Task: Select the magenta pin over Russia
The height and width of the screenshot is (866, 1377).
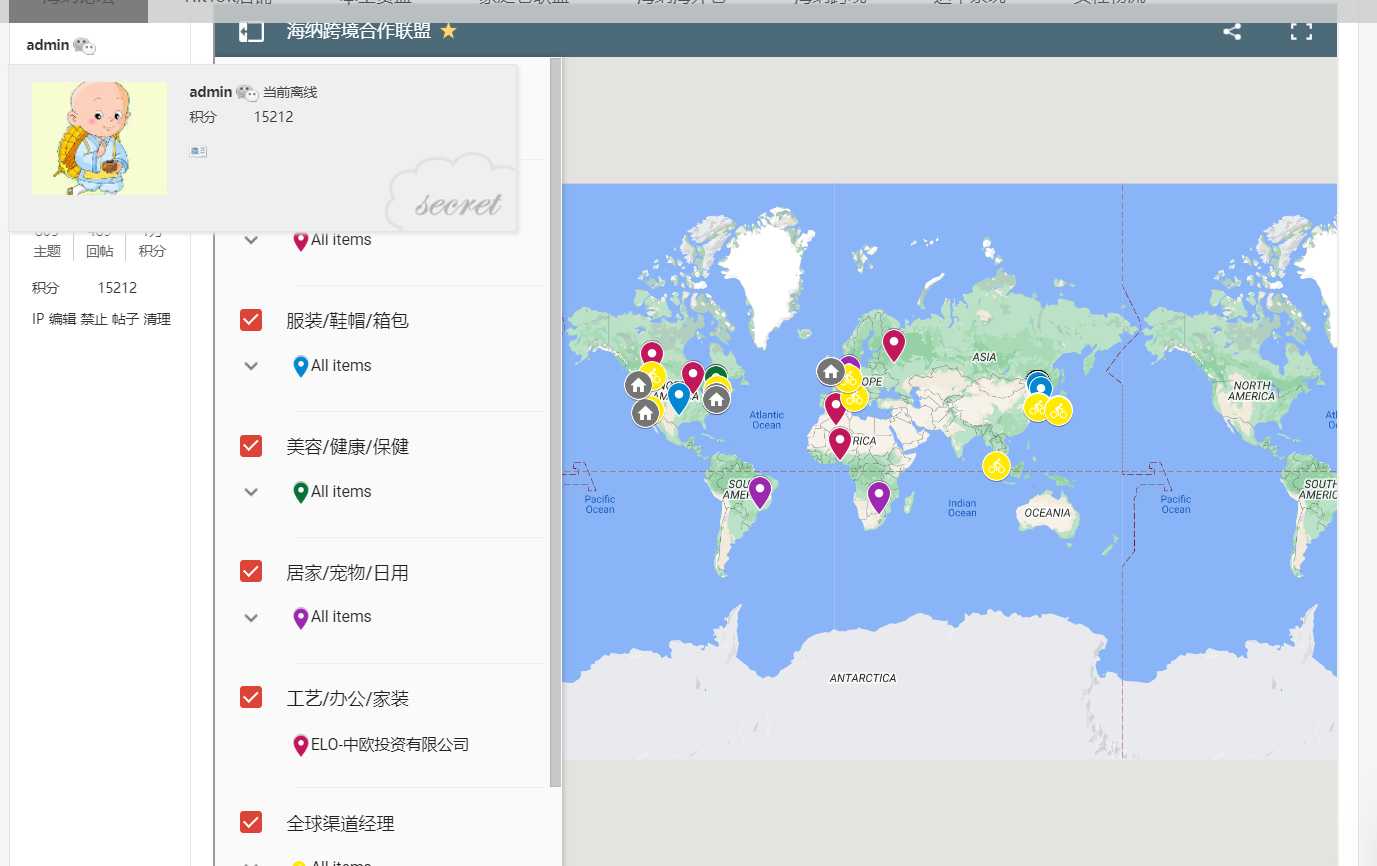Action: (893, 344)
